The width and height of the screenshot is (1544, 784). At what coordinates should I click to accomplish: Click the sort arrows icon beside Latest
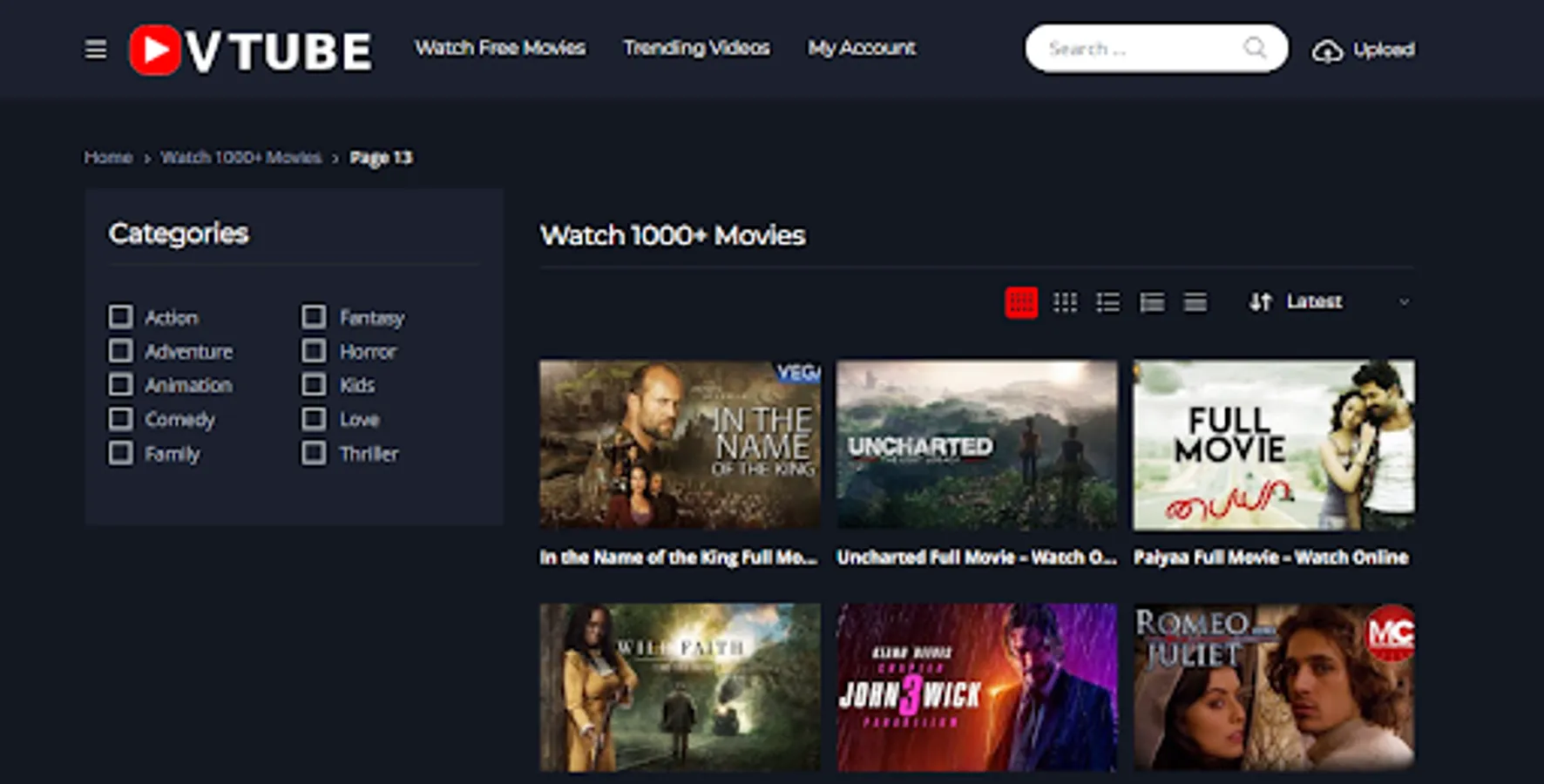click(1261, 302)
